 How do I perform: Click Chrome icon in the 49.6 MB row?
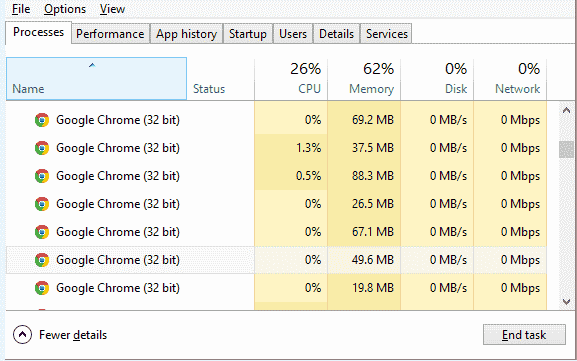[x=42, y=260]
